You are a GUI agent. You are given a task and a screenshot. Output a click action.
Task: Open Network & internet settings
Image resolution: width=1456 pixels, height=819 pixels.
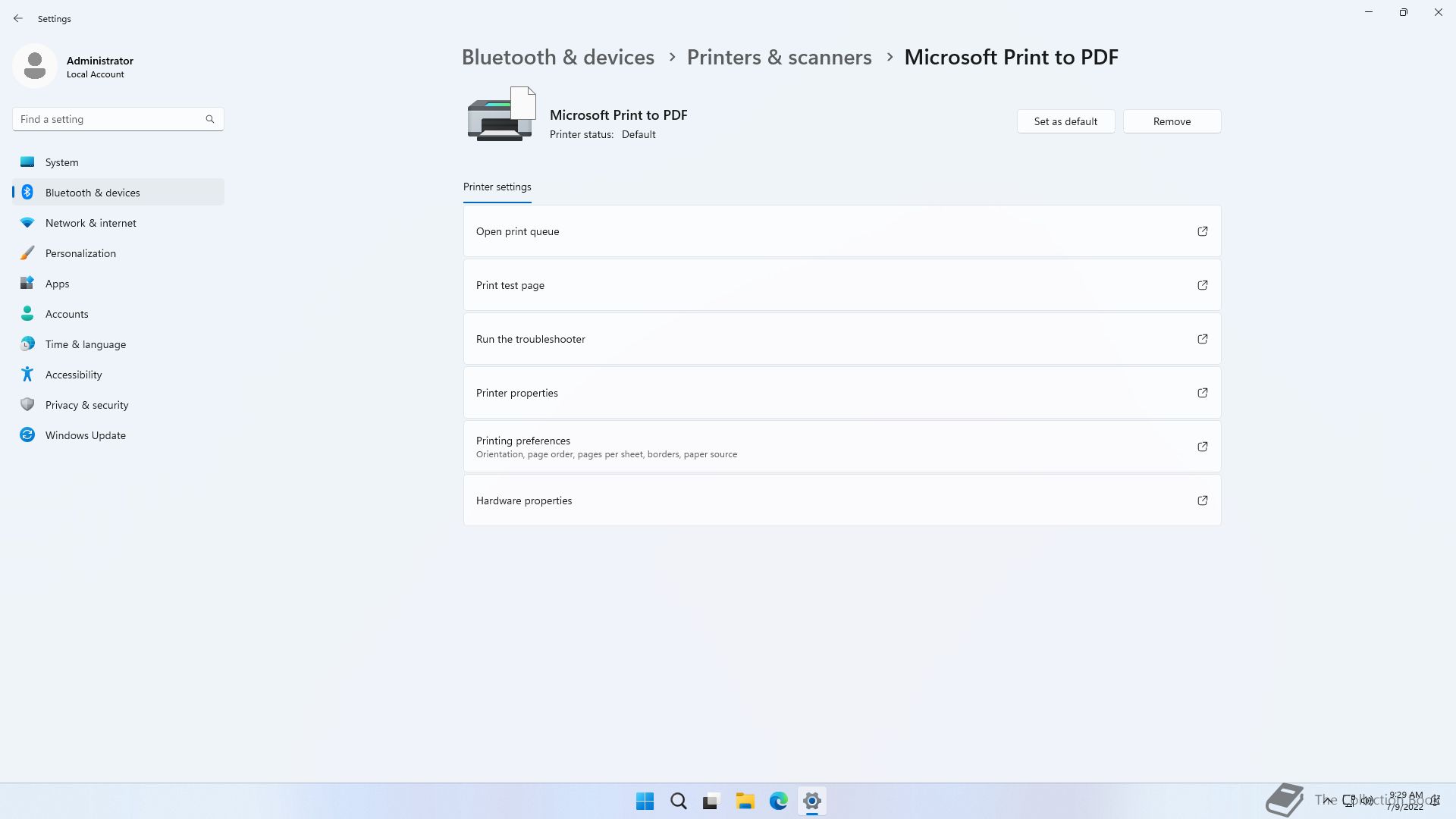point(118,223)
